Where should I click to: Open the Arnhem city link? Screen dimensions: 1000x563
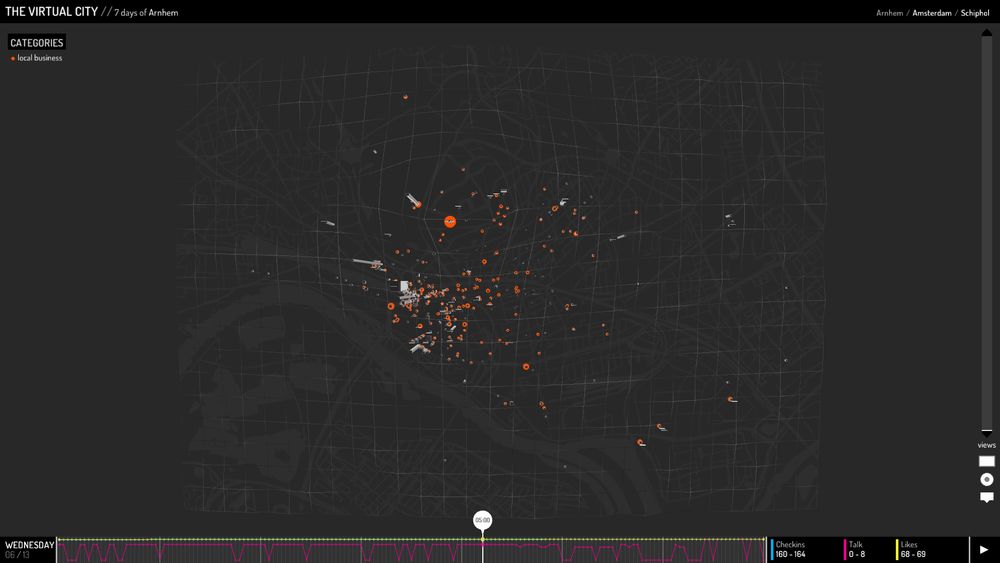click(889, 13)
